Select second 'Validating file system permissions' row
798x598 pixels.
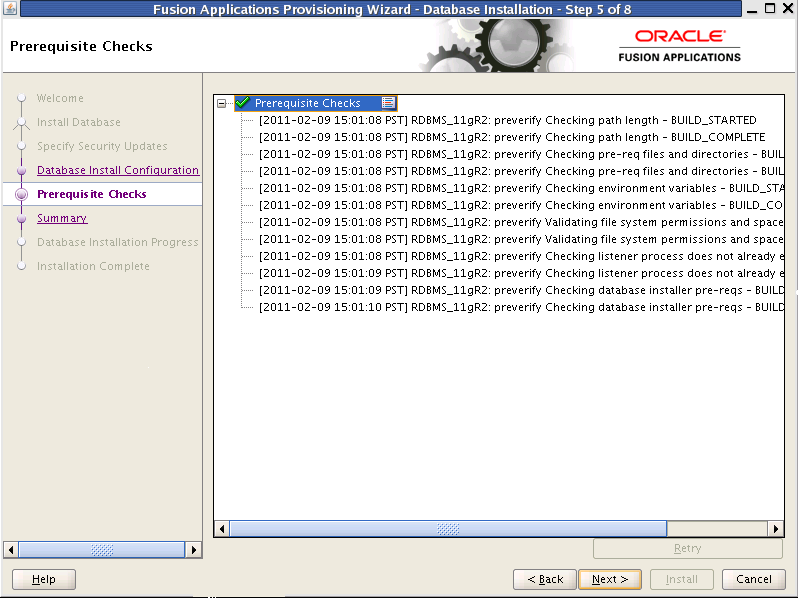(521, 239)
